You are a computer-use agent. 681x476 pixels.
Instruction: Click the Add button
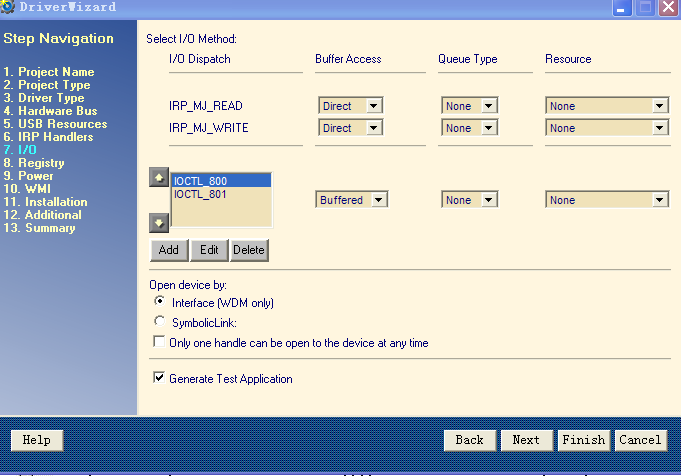(x=168, y=250)
